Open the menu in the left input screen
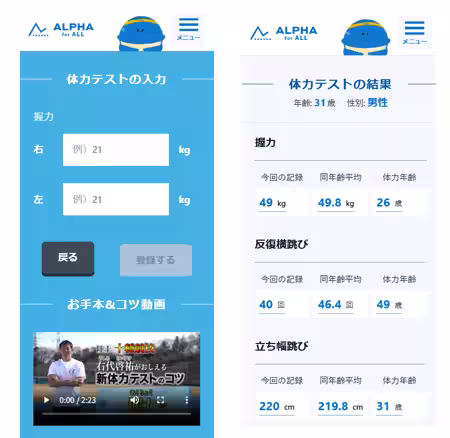 pos(188,30)
